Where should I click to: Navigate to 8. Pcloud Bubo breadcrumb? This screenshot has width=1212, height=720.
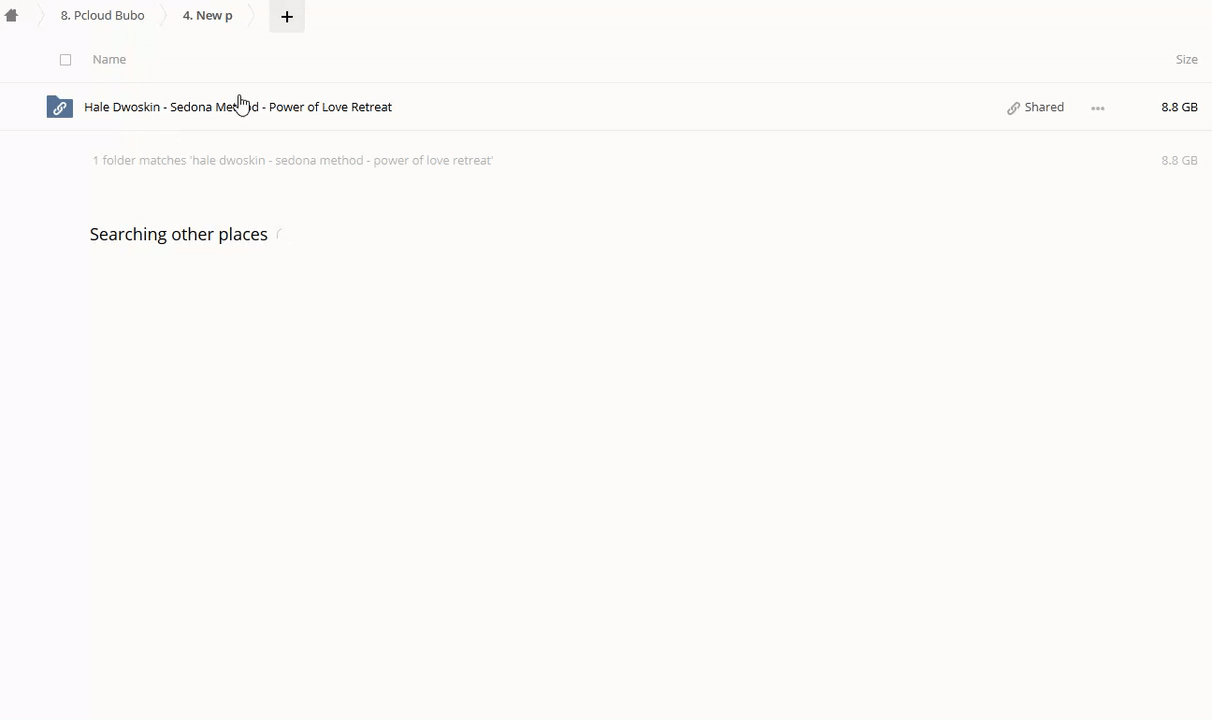(102, 16)
